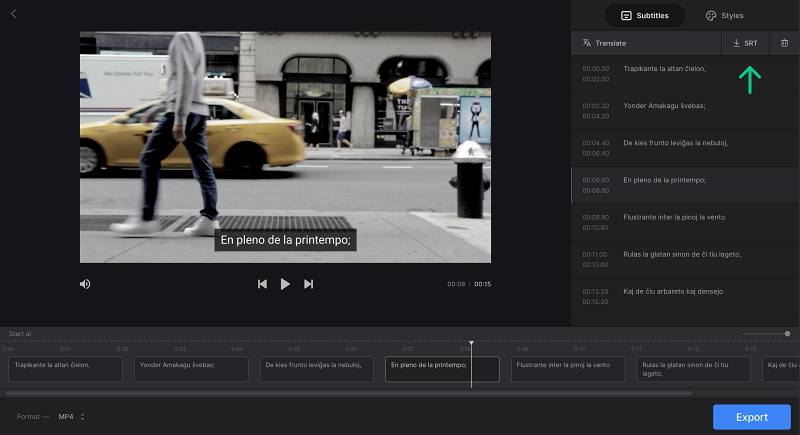Select subtitle row 'Yonder Amakagu ŝvebas;'
The image size is (800, 435).
(x=685, y=111)
